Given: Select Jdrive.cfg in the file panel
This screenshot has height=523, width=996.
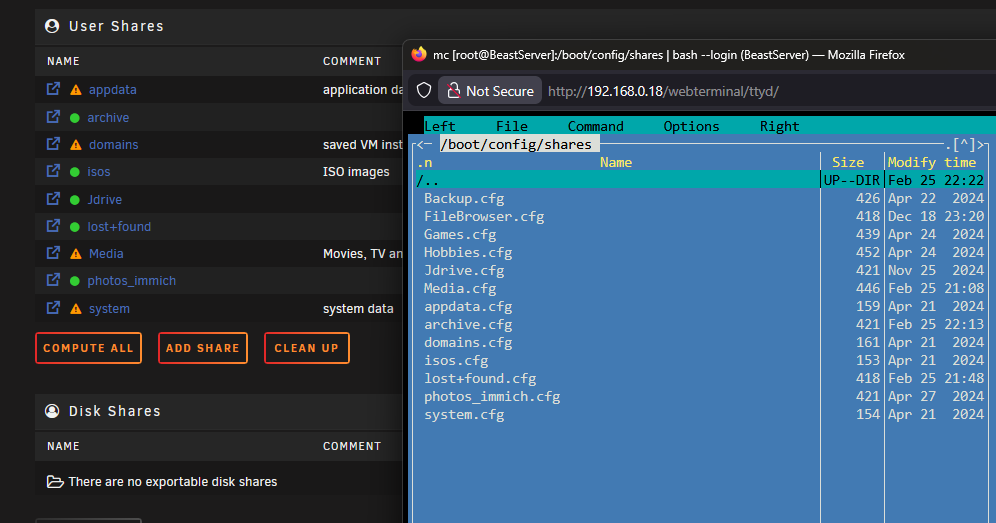Looking at the screenshot, I should tap(464, 270).
